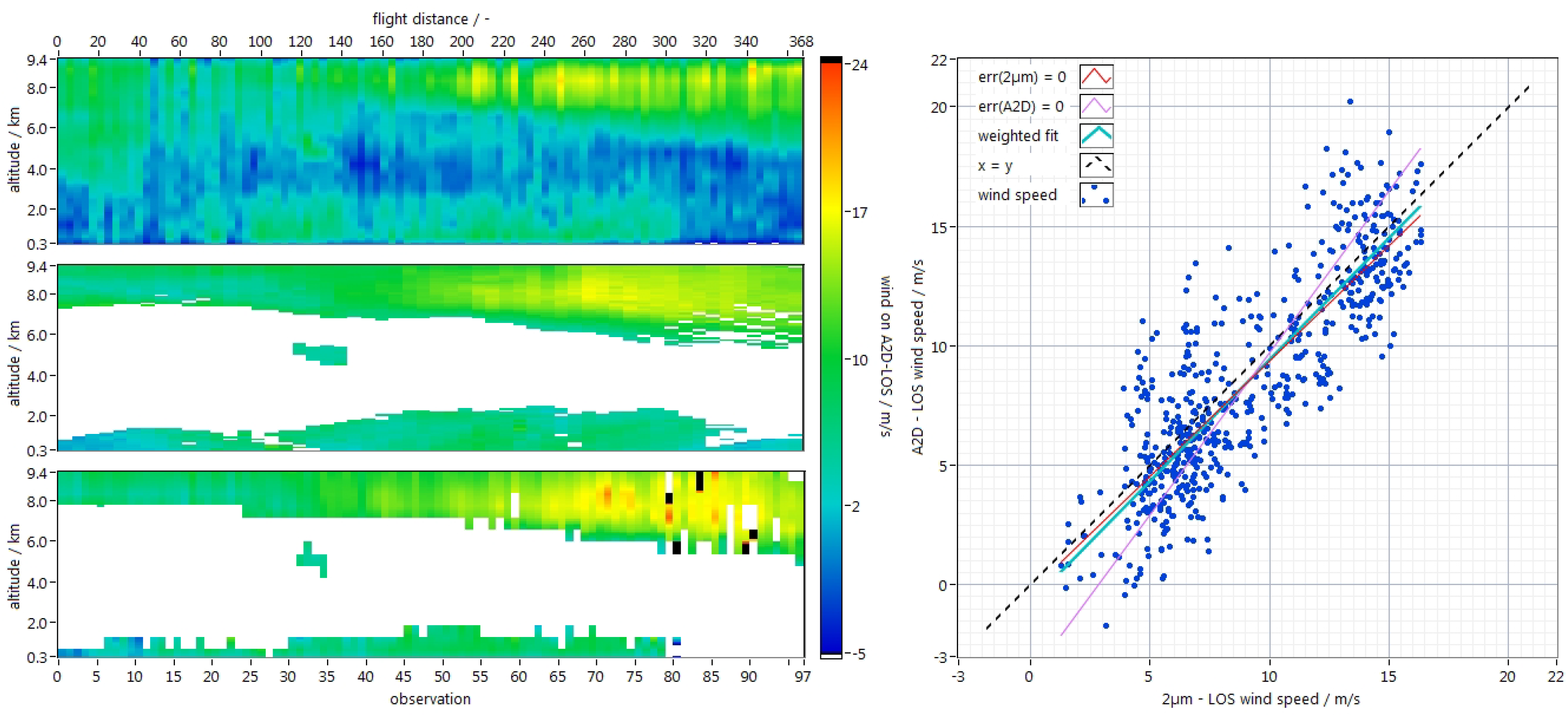Viewport: 1568px width, 717px height.
Task: Click the weighted fit legend label text
Action: point(1018,136)
